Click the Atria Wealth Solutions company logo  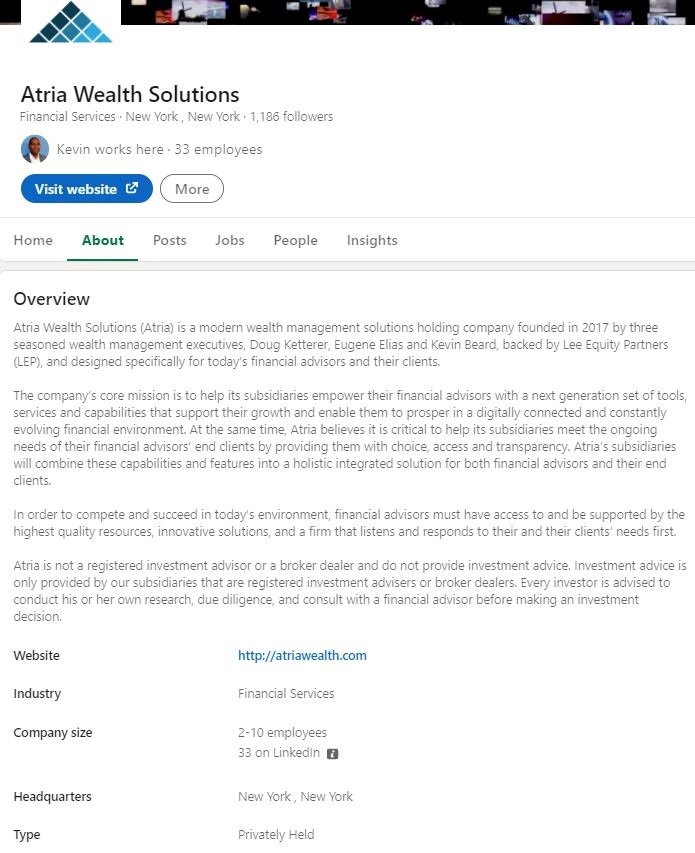pos(70,22)
